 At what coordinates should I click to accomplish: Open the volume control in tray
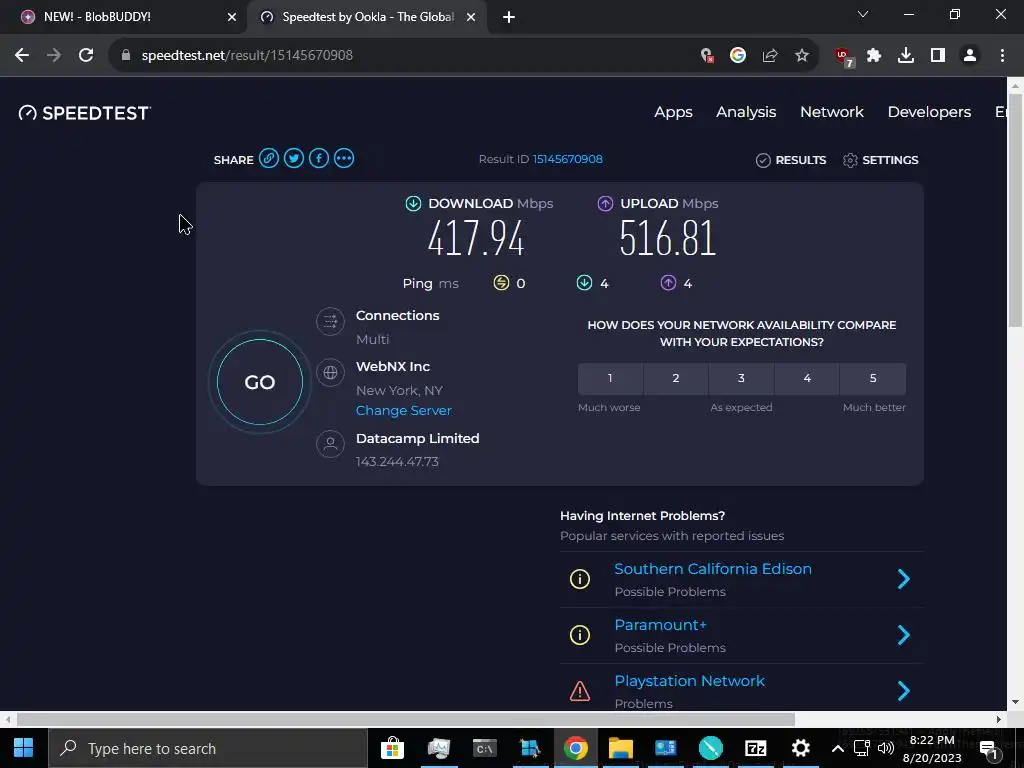(886, 748)
